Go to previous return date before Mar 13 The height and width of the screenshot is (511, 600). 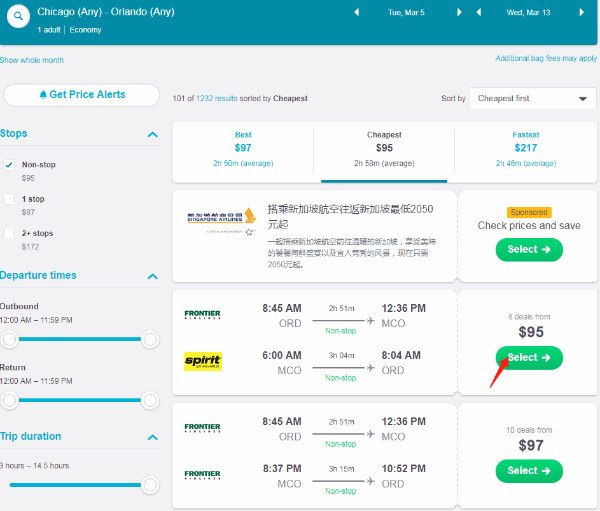tap(479, 12)
